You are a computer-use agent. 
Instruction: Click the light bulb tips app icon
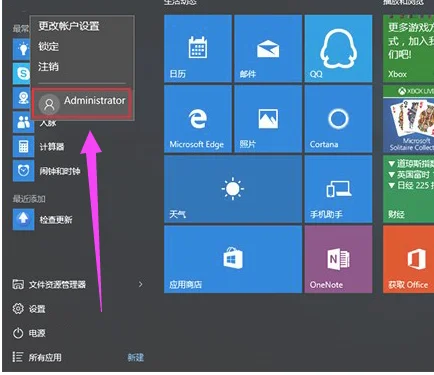[x=22, y=49]
